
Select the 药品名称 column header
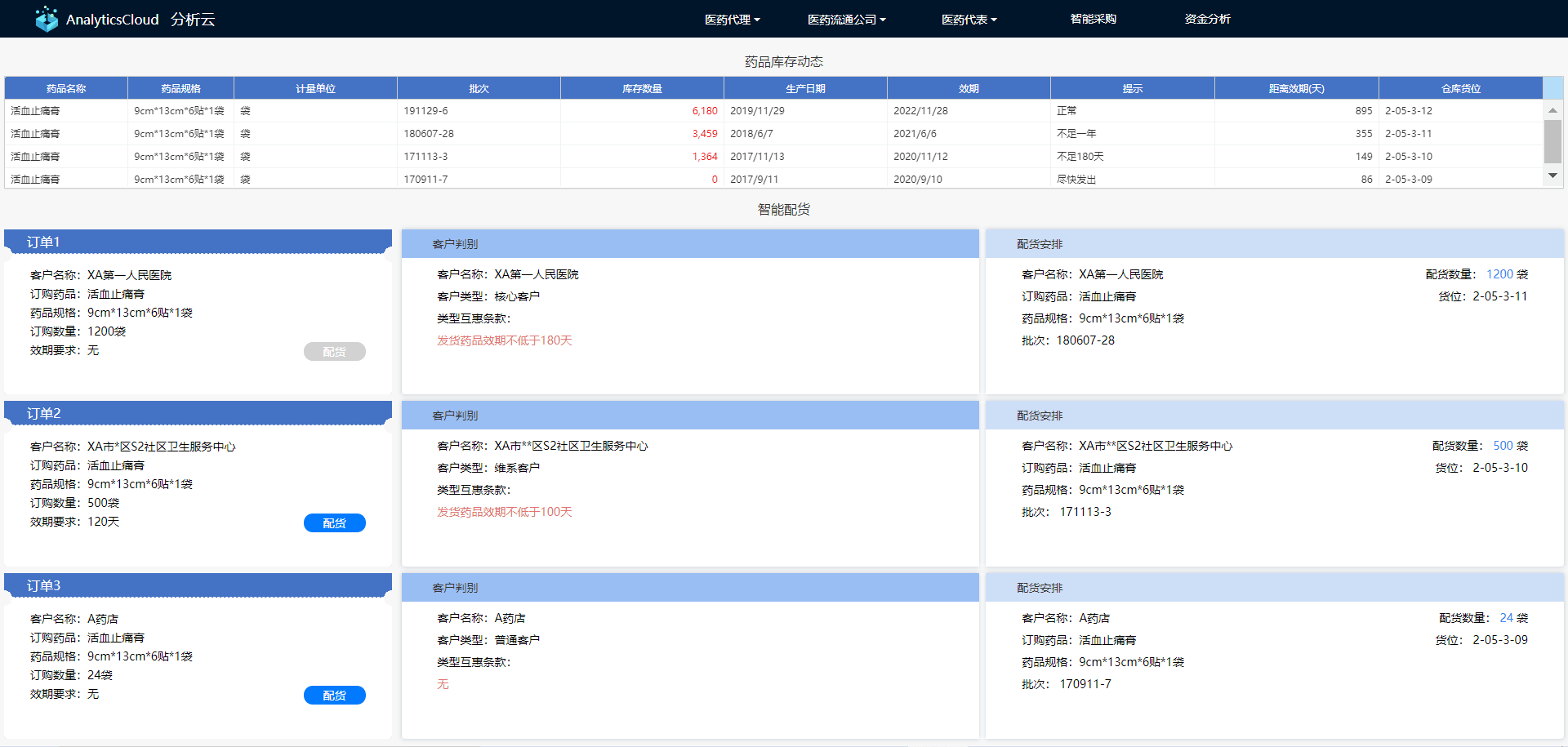[x=65, y=87]
